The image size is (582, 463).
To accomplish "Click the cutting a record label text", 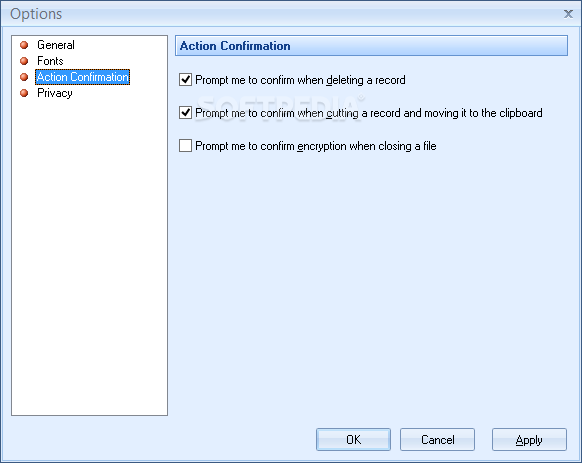I will coord(369,113).
